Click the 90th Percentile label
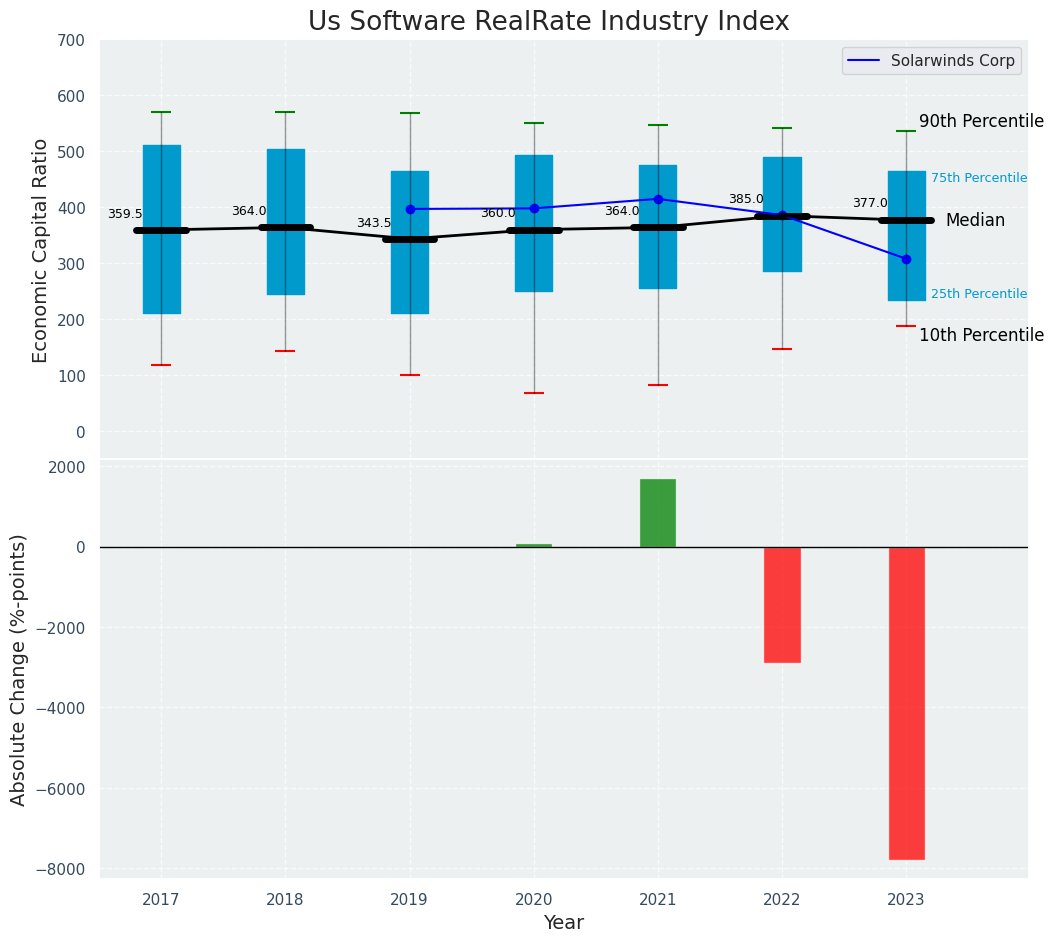Viewport: 1054px width, 942px height. 980,121
